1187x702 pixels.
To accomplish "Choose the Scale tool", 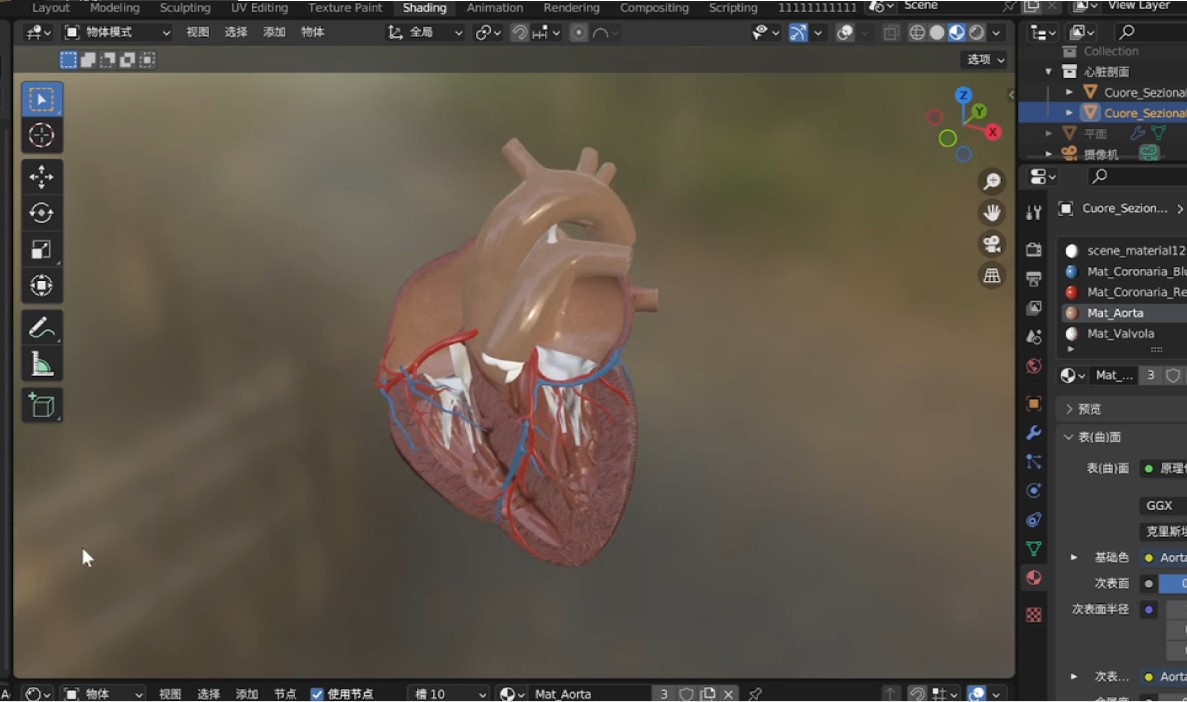I will [x=42, y=250].
